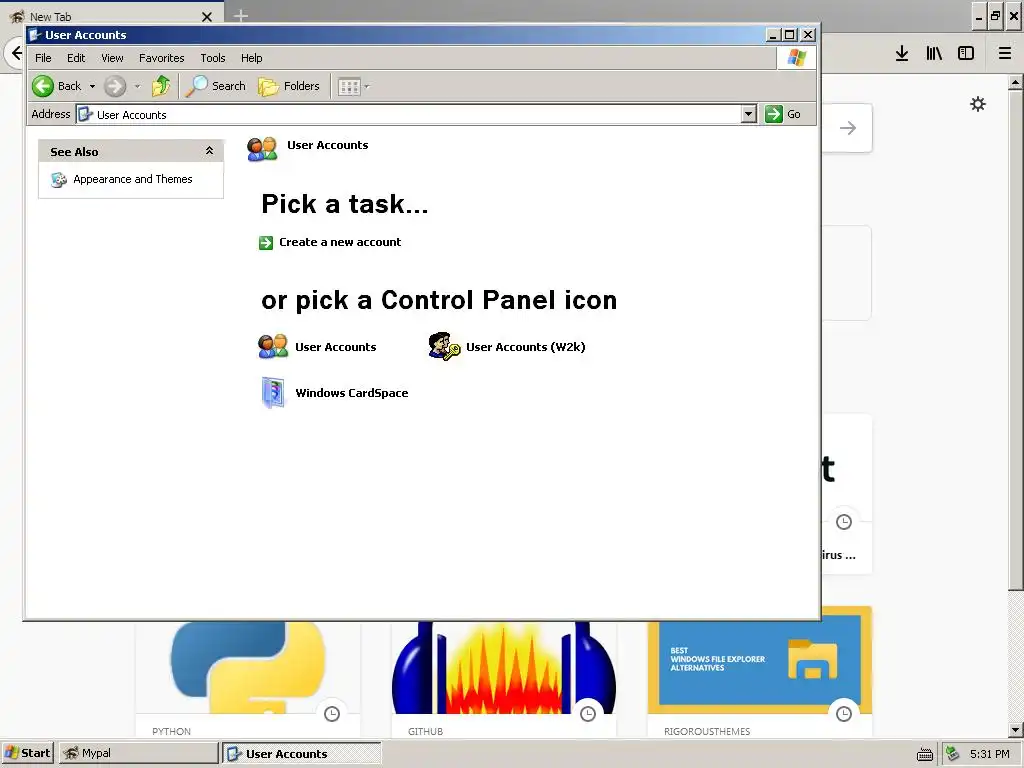This screenshot has height=768, width=1024.
Task: Click the green Back arrow icon
Action: [43, 86]
